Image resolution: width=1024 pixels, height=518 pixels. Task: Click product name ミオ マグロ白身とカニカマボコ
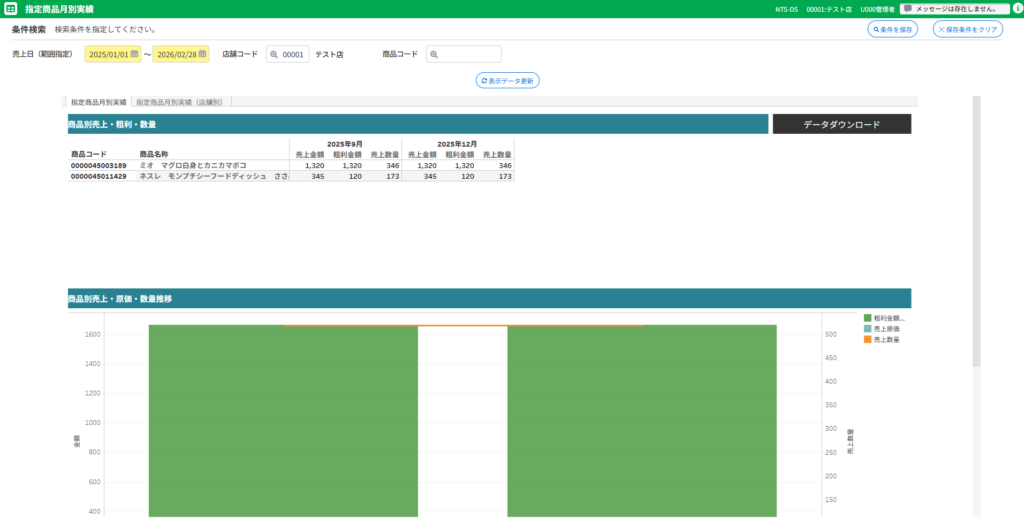click(x=193, y=166)
